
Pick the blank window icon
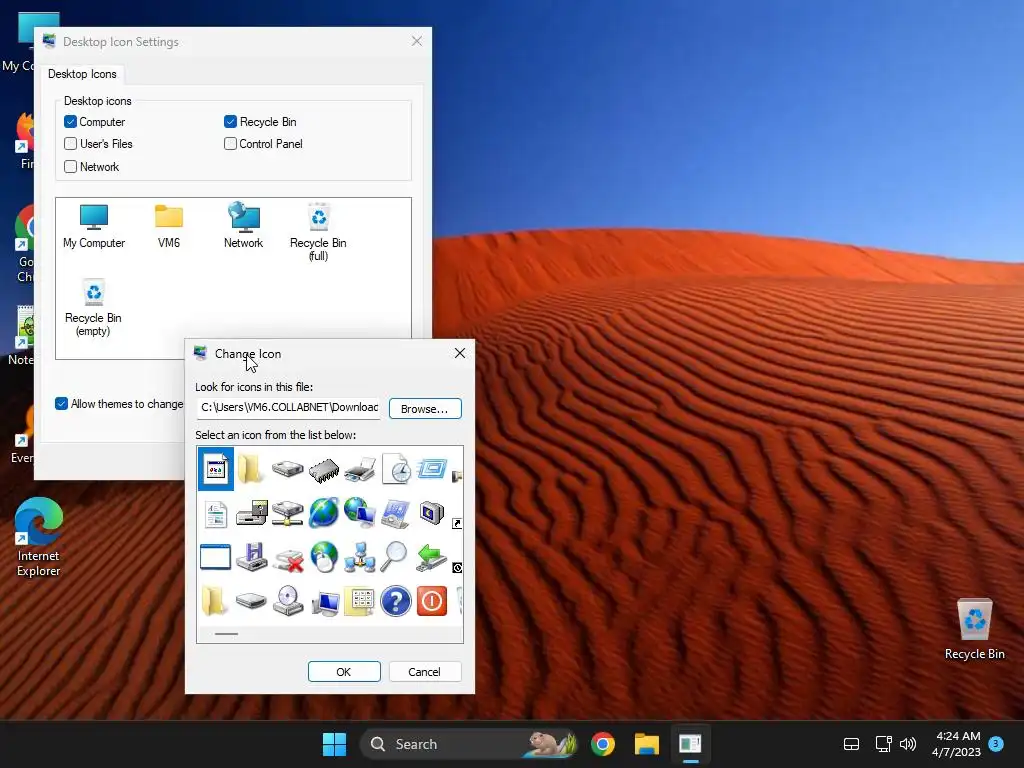point(216,557)
